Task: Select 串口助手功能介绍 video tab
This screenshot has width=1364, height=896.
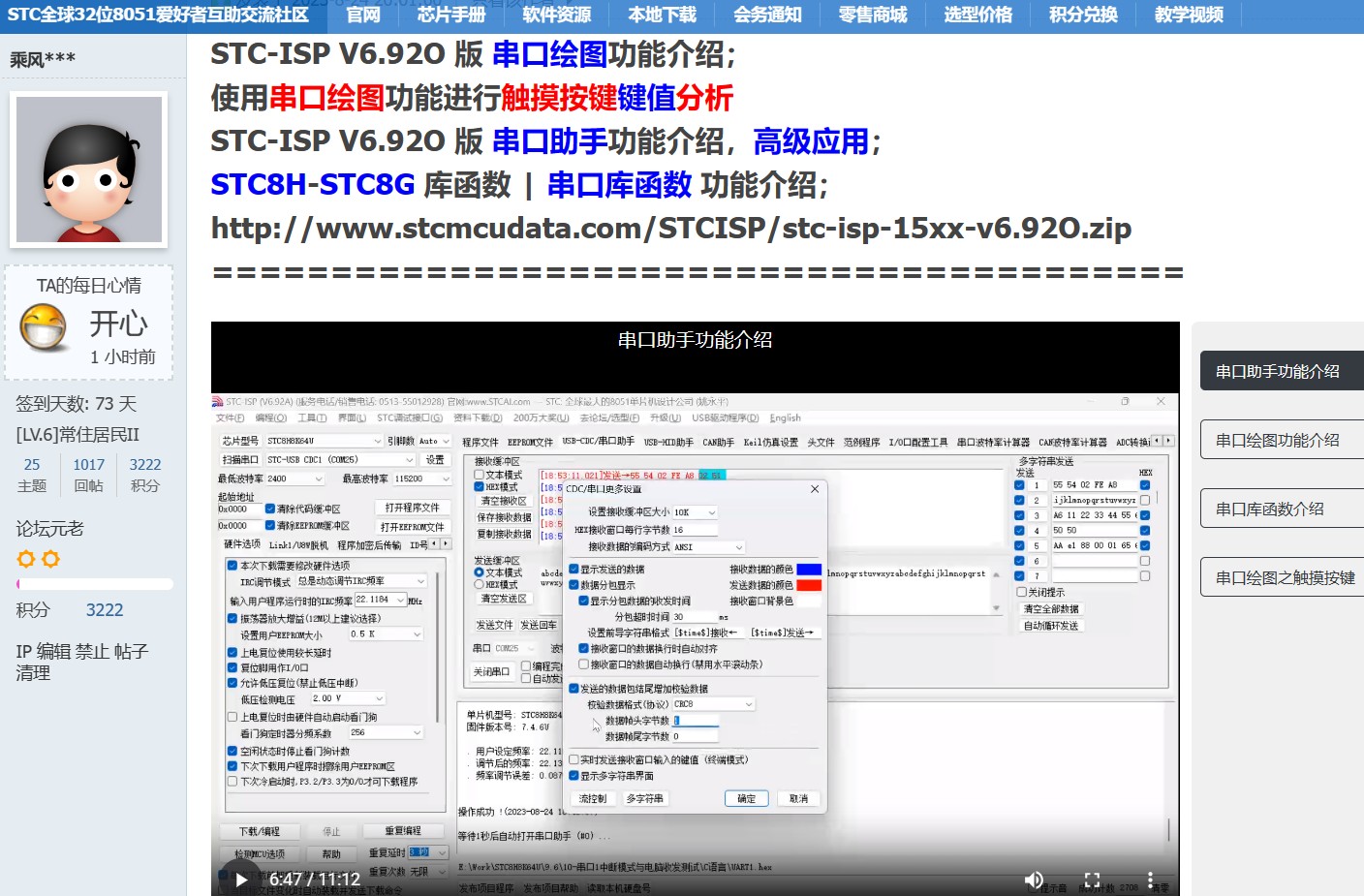Action: [1282, 371]
